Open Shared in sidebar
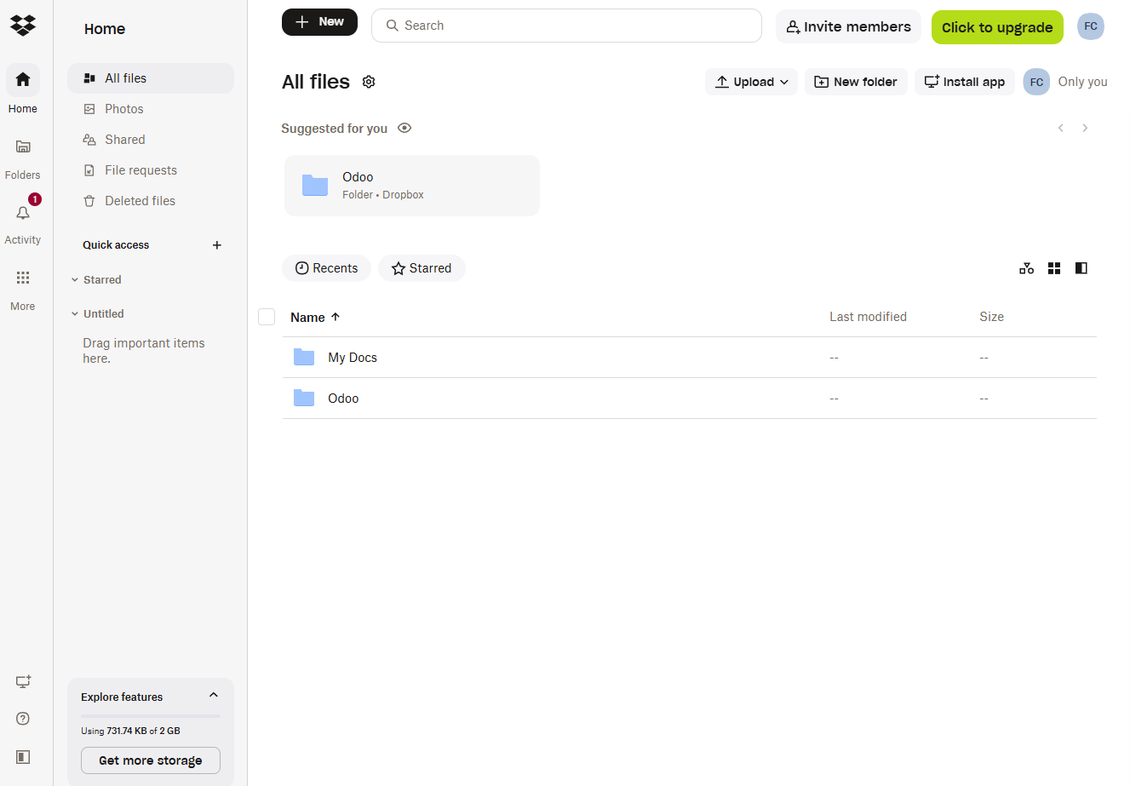This screenshot has height=786, width=1130. point(151,140)
